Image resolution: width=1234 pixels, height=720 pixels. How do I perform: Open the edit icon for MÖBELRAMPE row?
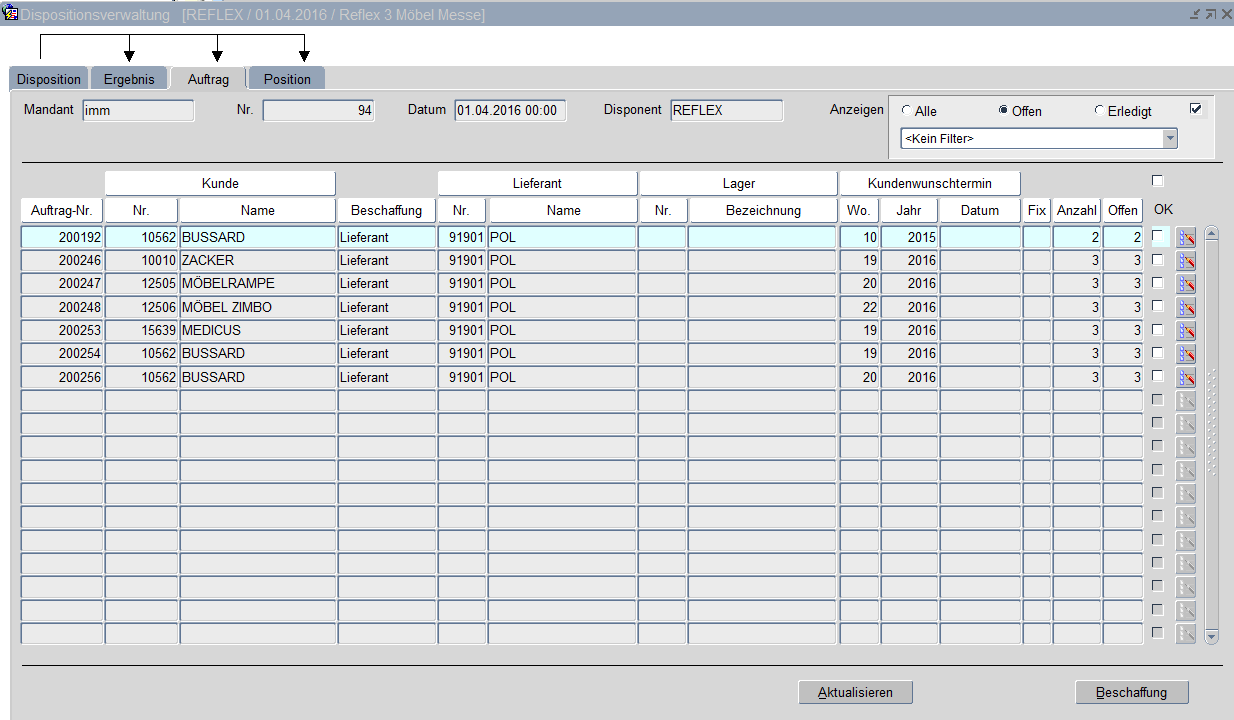[1186, 284]
